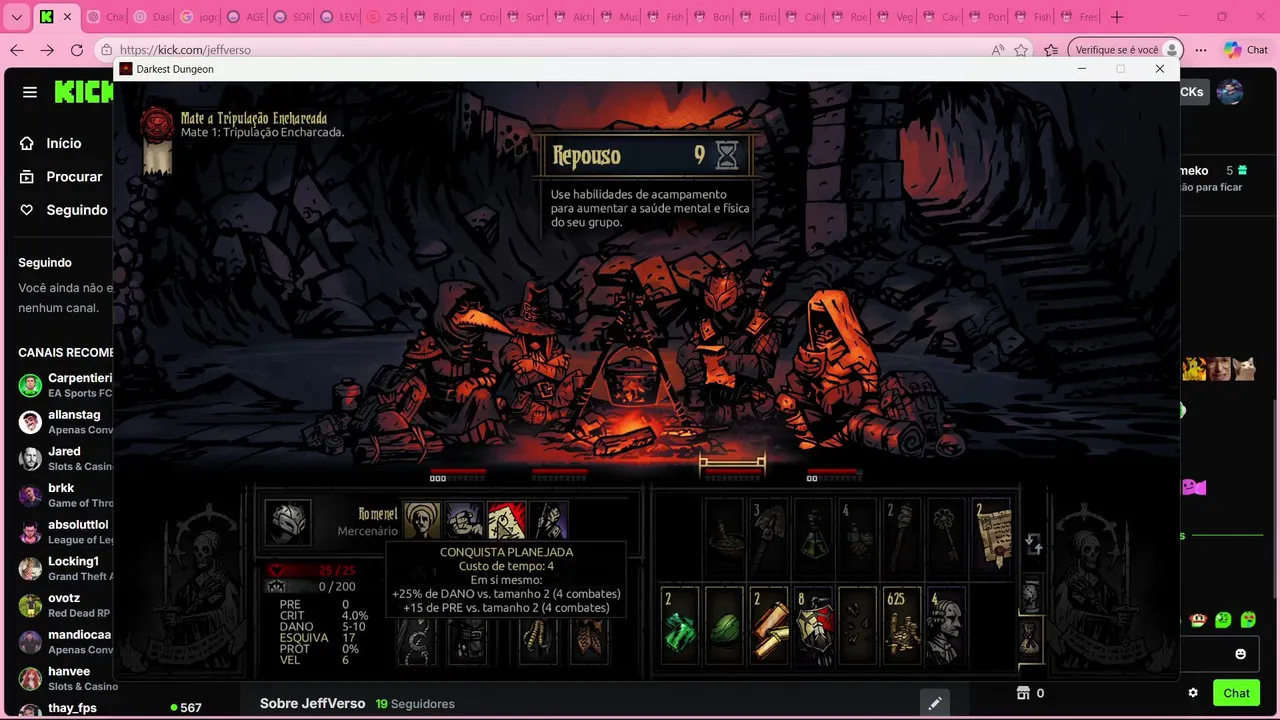Select the scroll item stack of 2

(x=992, y=537)
